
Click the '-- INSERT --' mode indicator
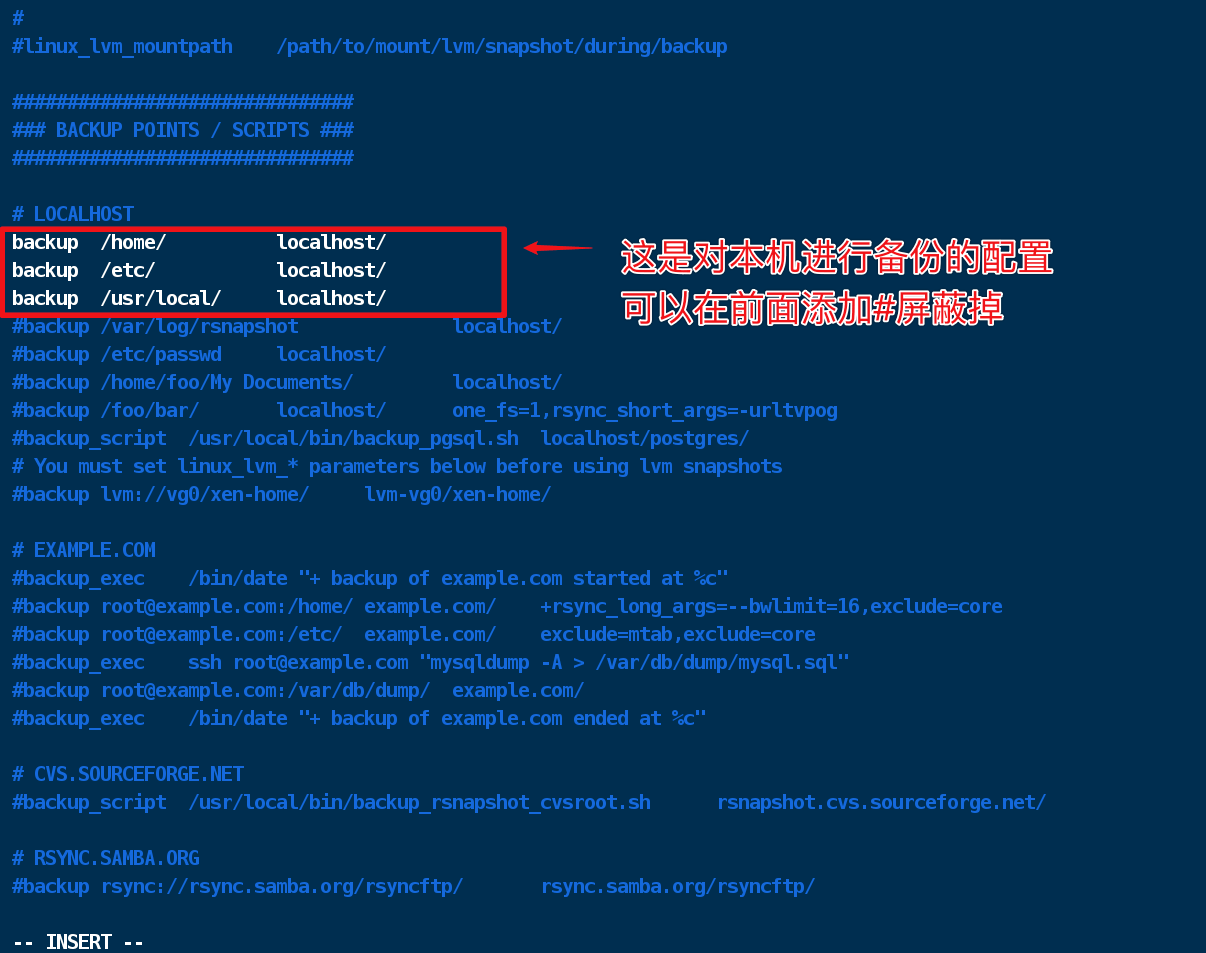tap(78, 942)
